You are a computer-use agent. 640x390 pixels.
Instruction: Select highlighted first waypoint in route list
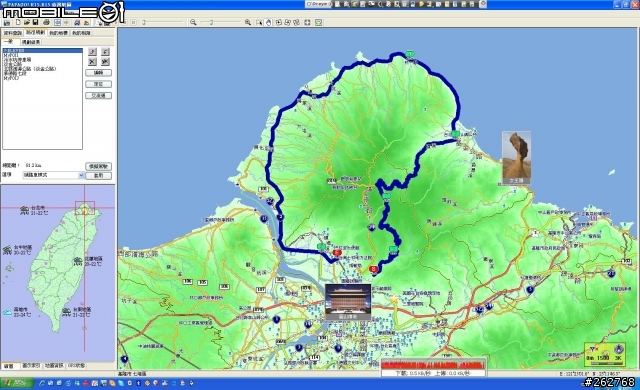tap(42, 51)
